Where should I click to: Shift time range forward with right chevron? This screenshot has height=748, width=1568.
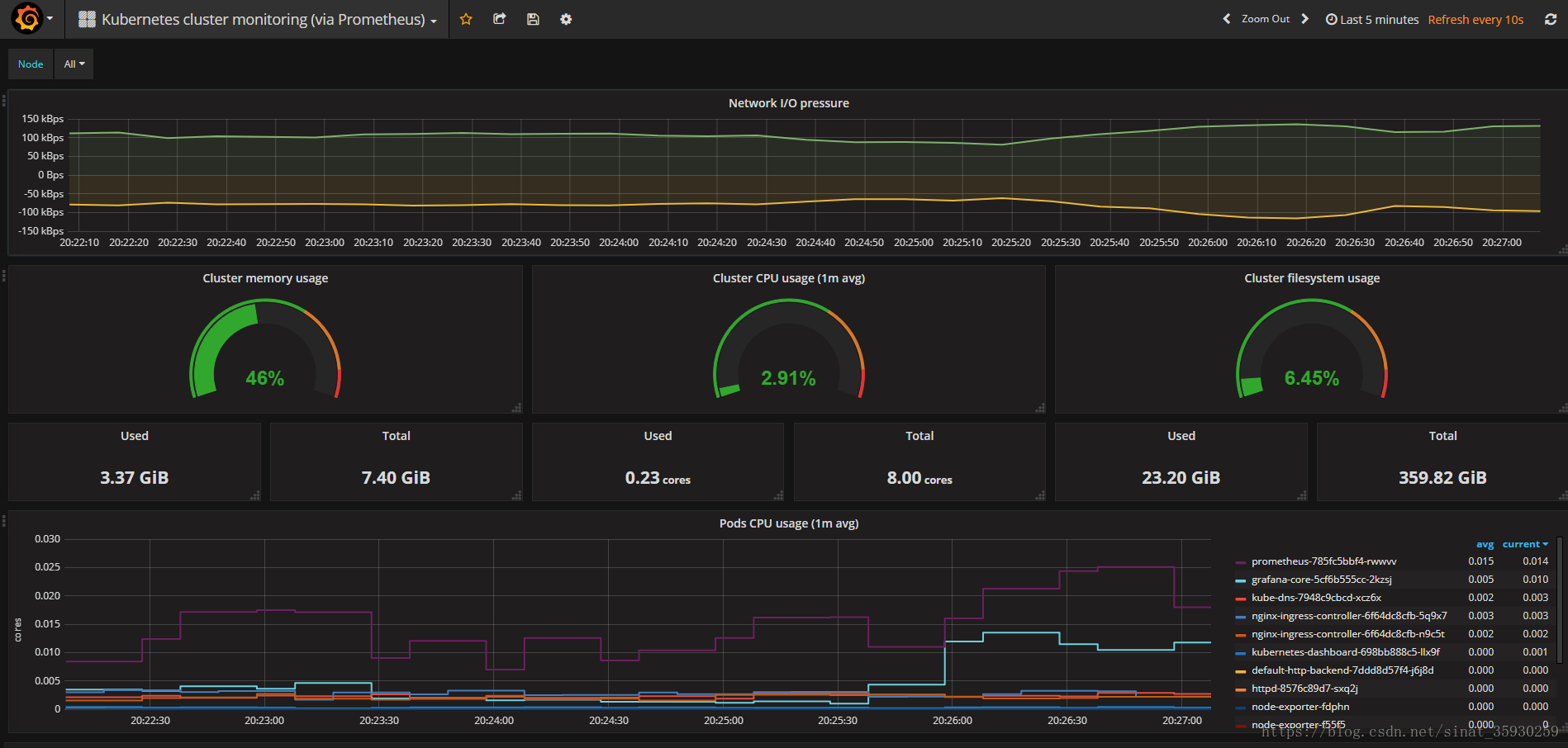coord(1305,19)
